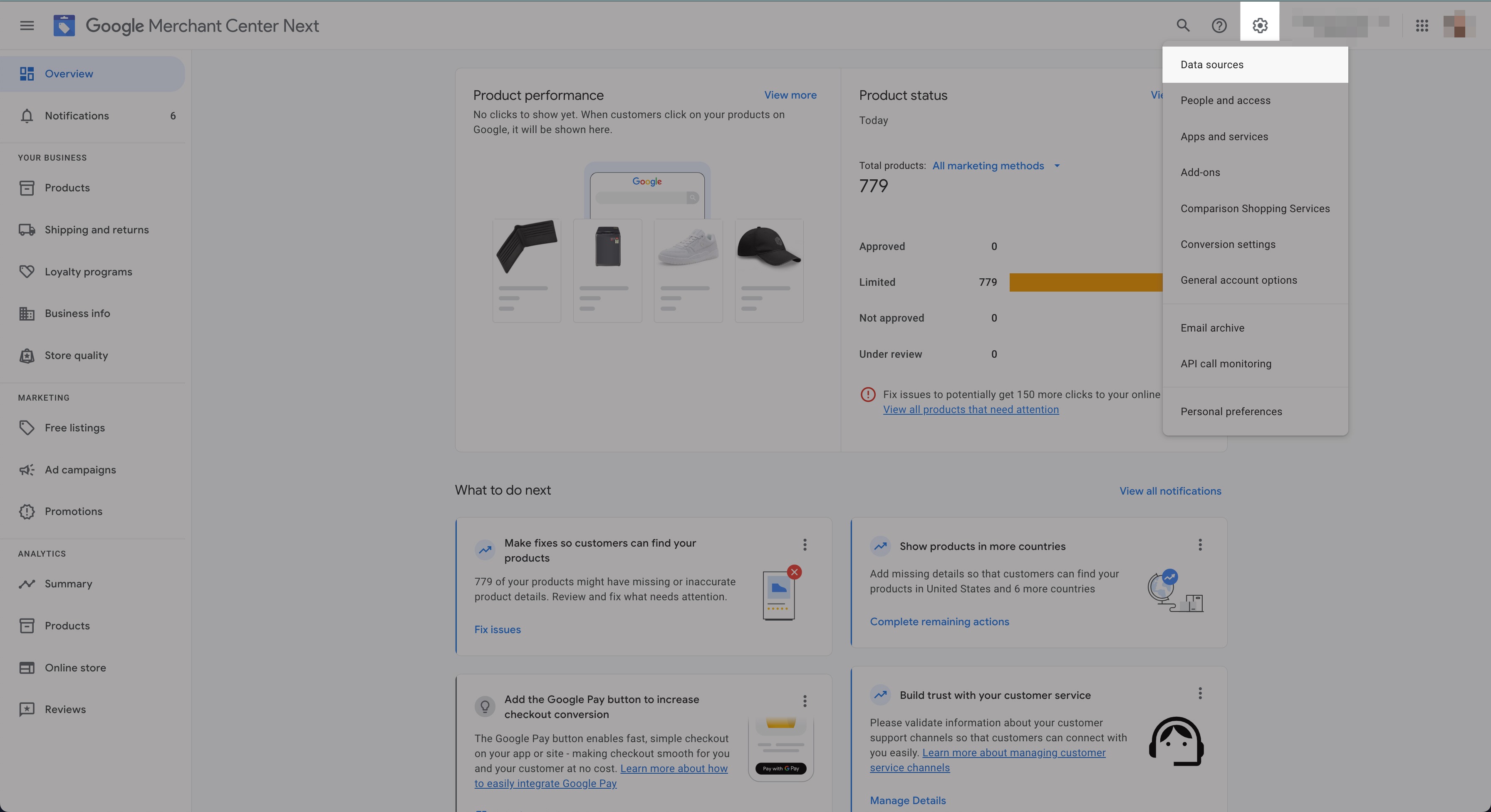Click the Merchant Center logo icon

coord(64,25)
